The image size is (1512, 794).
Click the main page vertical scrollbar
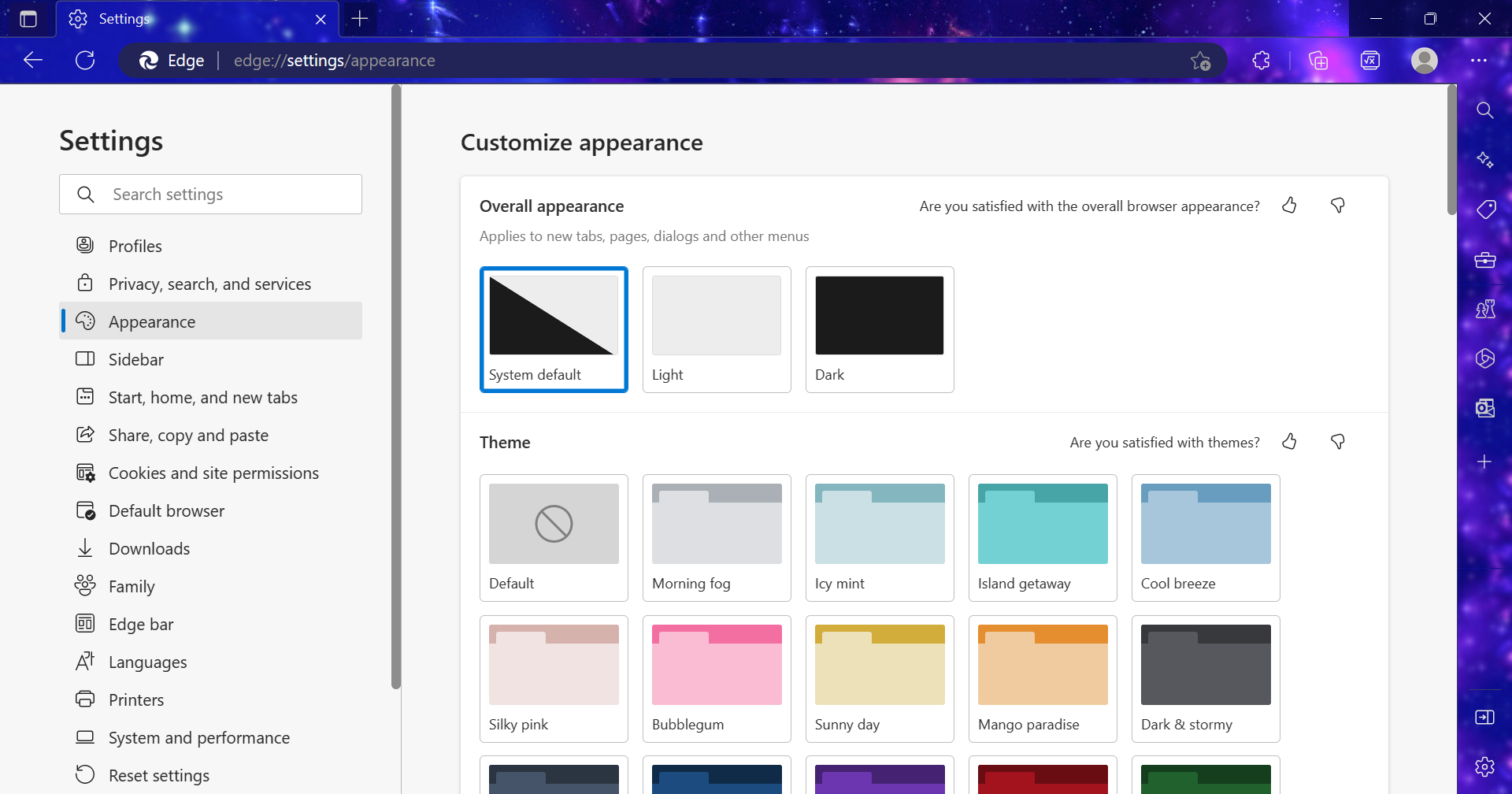[x=1451, y=150]
